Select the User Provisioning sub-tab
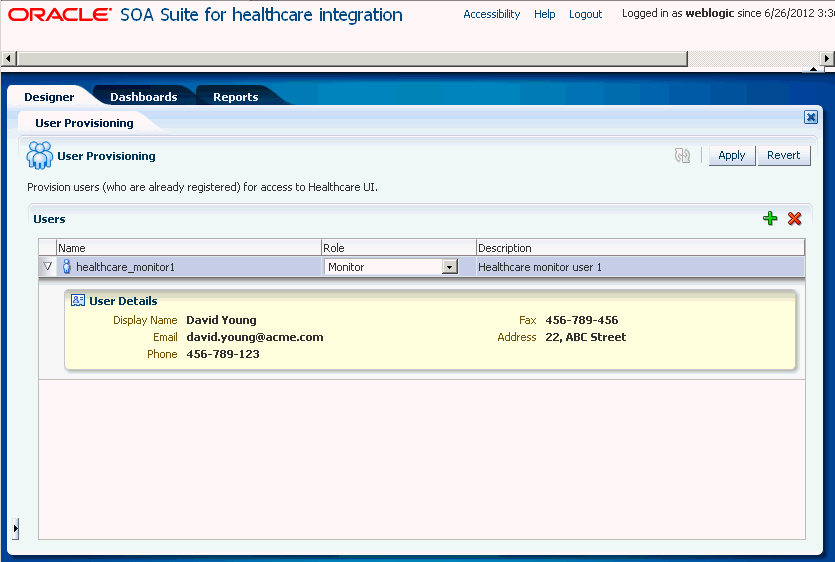Viewport: 835px width, 562px height. click(84, 123)
